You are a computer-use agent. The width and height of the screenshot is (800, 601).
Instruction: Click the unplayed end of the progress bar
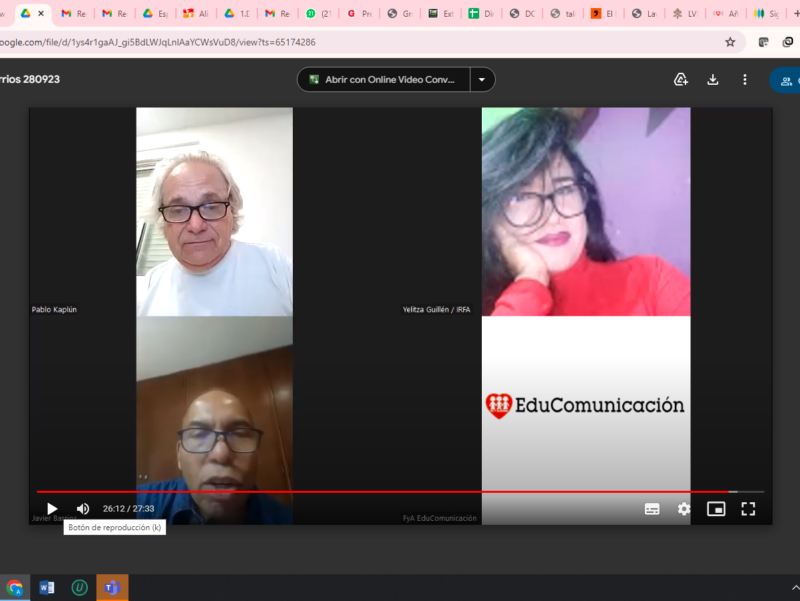[x=751, y=492]
